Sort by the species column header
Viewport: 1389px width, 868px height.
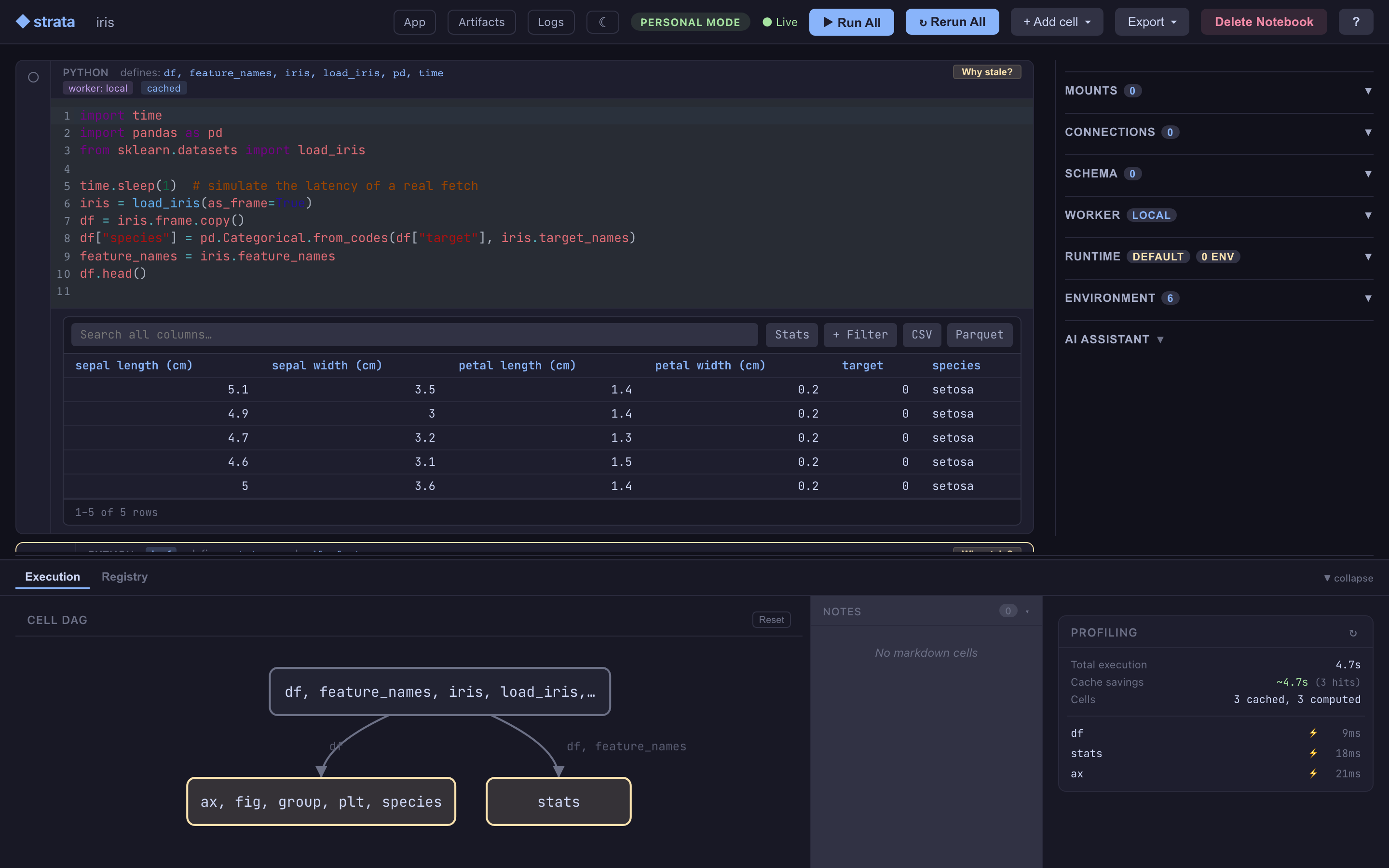click(x=955, y=366)
